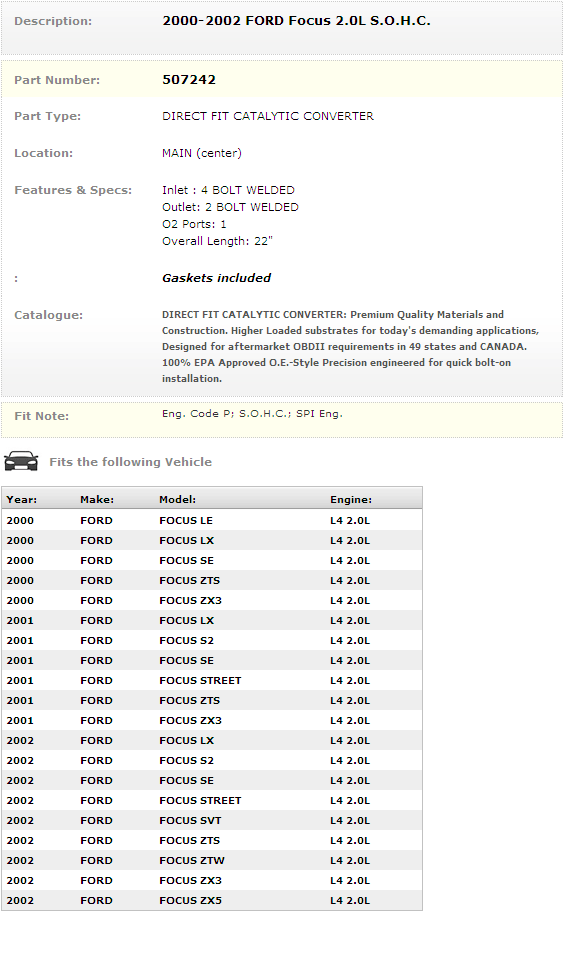This screenshot has height=961, width=570.
Task: Select the 2000 FOCUS SE model cell
Action: pyautogui.click(x=186, y=560)
